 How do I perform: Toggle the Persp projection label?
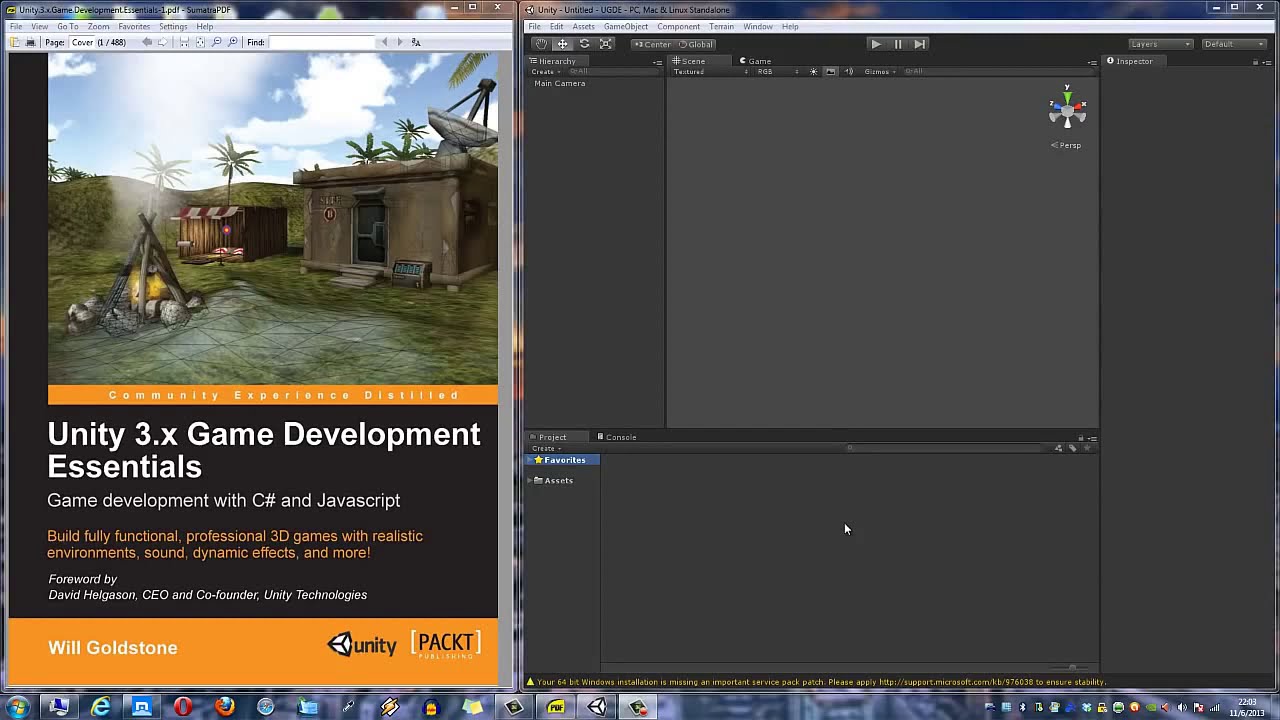click(x=1067, y=145)
